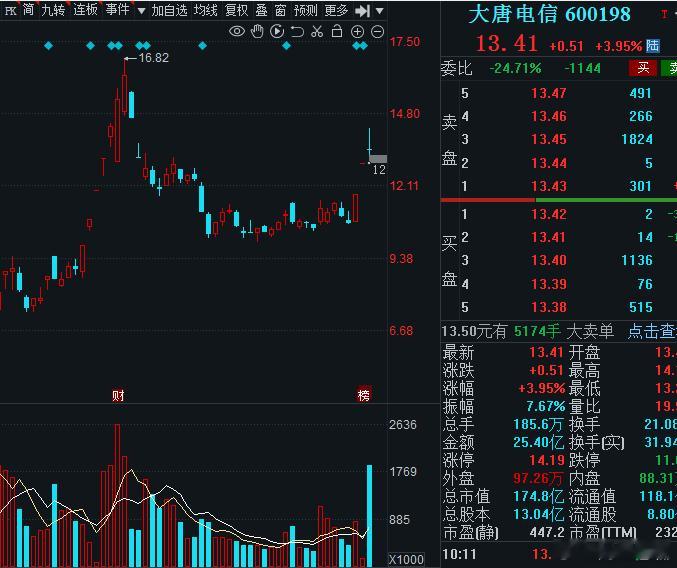The height and width of the screenshot is (568, 677).
Task: Open the 预测 forecast feature
Action: click(x=305, y=10)
